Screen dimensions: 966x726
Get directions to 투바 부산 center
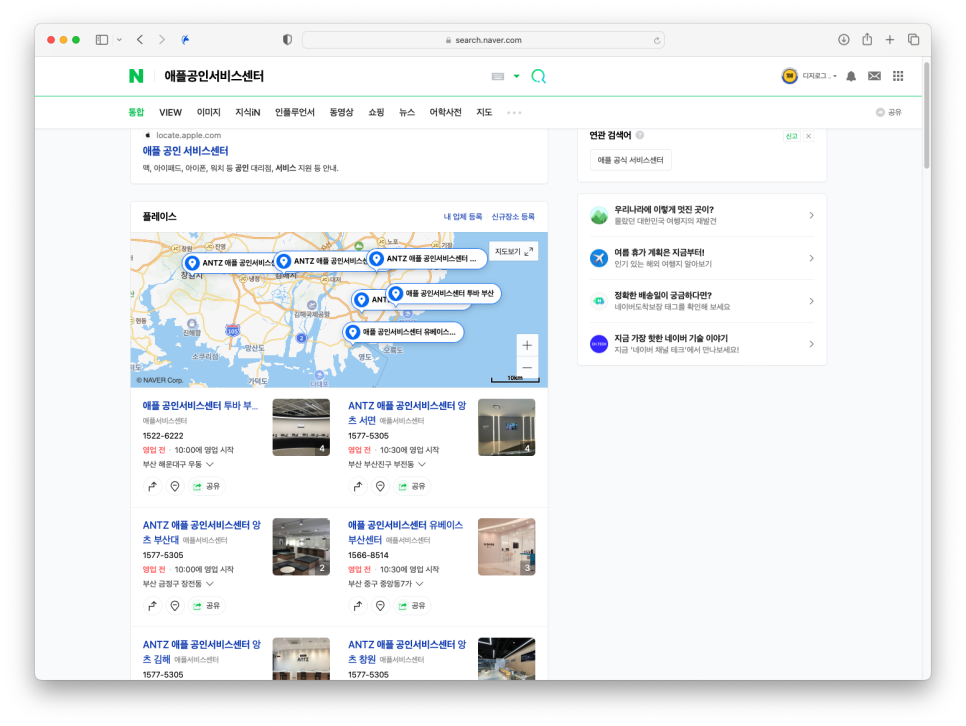152,486
